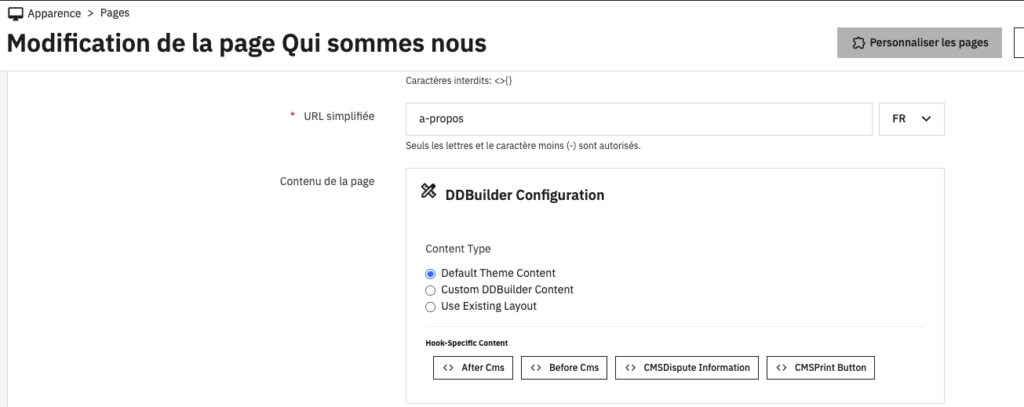Click the code icon on Before Cms
Viewport: 1024px width, 407px height.
pos(535,368)
